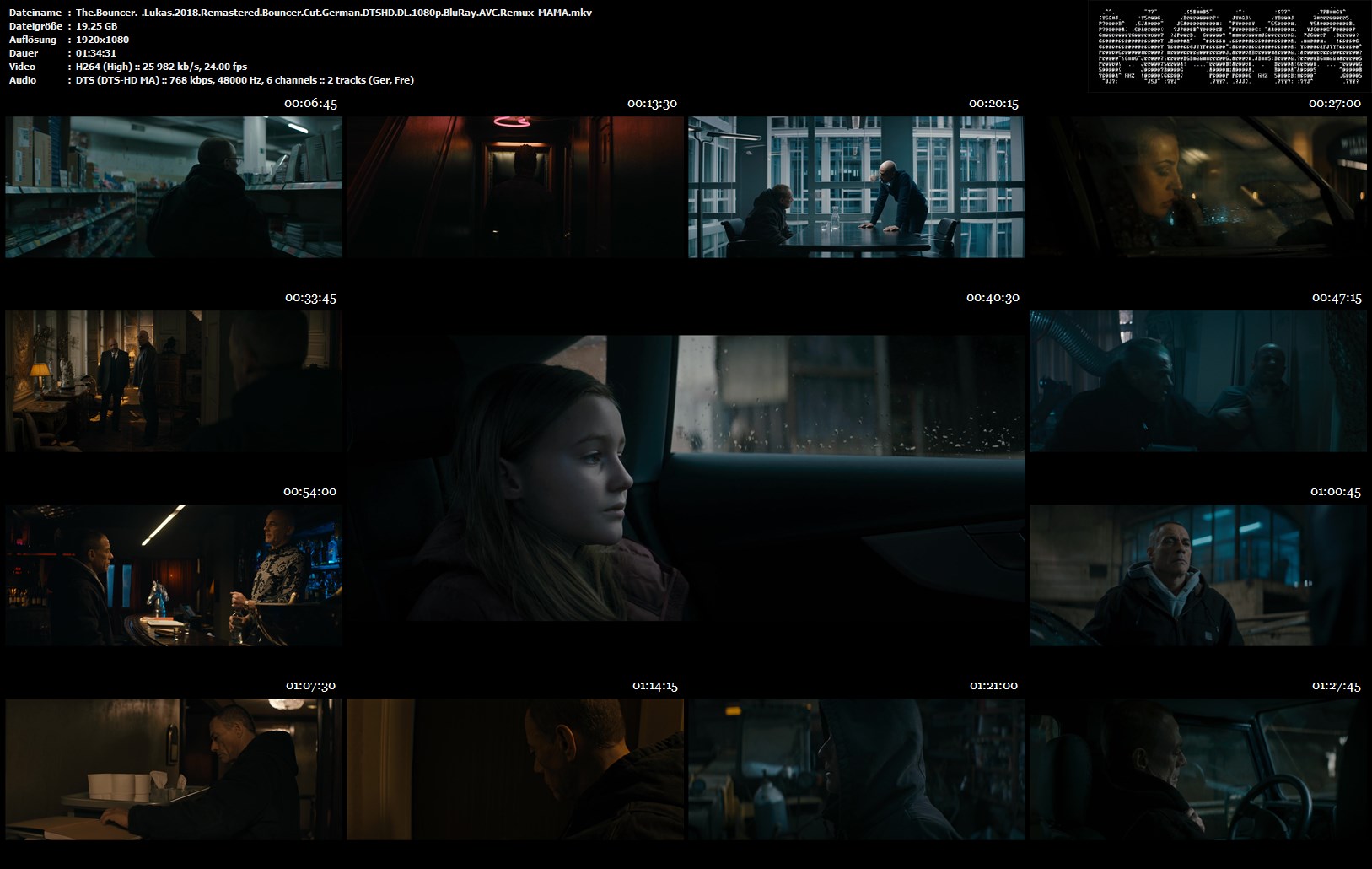Viewport: 1372px width, 869px height.
Task: Open the thumbnail below the 01:07:30 timestamp
Action: click(174, 769)
